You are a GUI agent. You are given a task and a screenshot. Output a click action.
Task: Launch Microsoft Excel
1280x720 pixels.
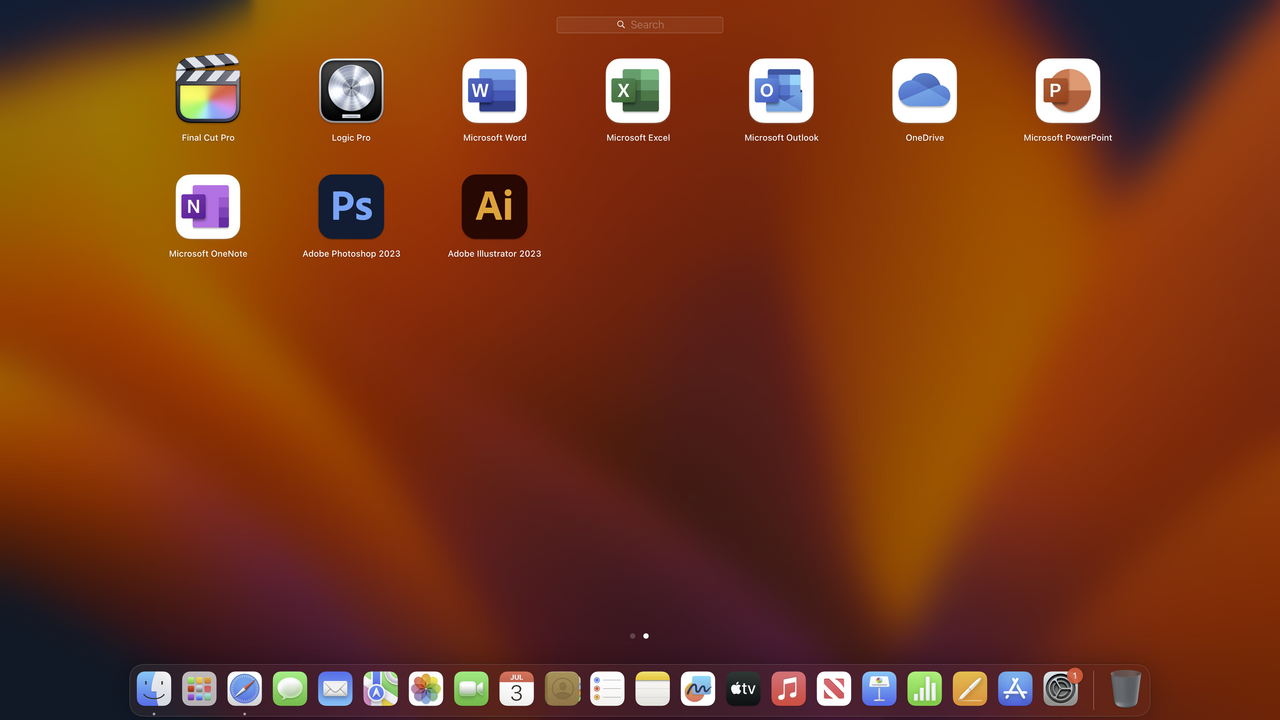(x=638, y=90)
